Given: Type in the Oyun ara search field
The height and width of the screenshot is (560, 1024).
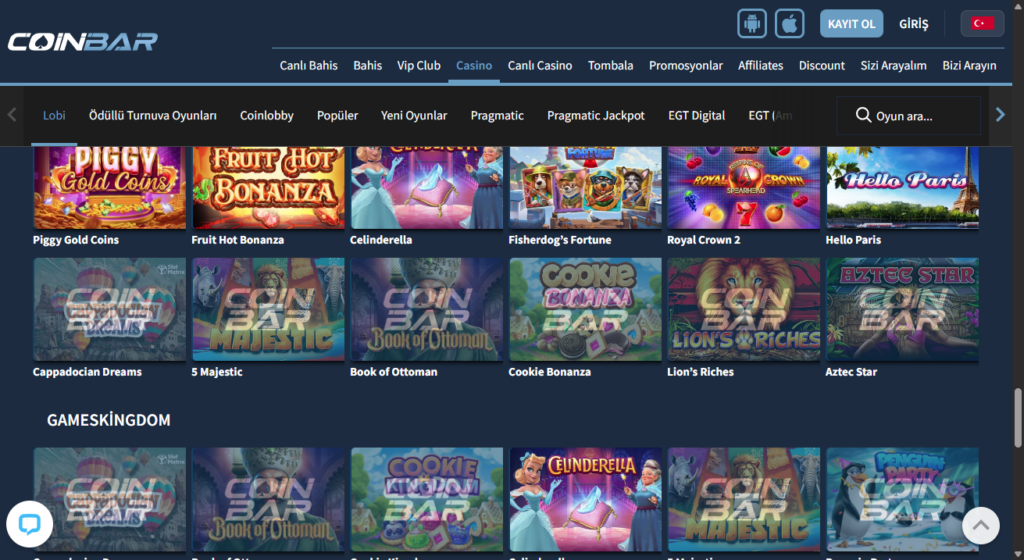Looking at the screenshot, I should pos(920,116).
